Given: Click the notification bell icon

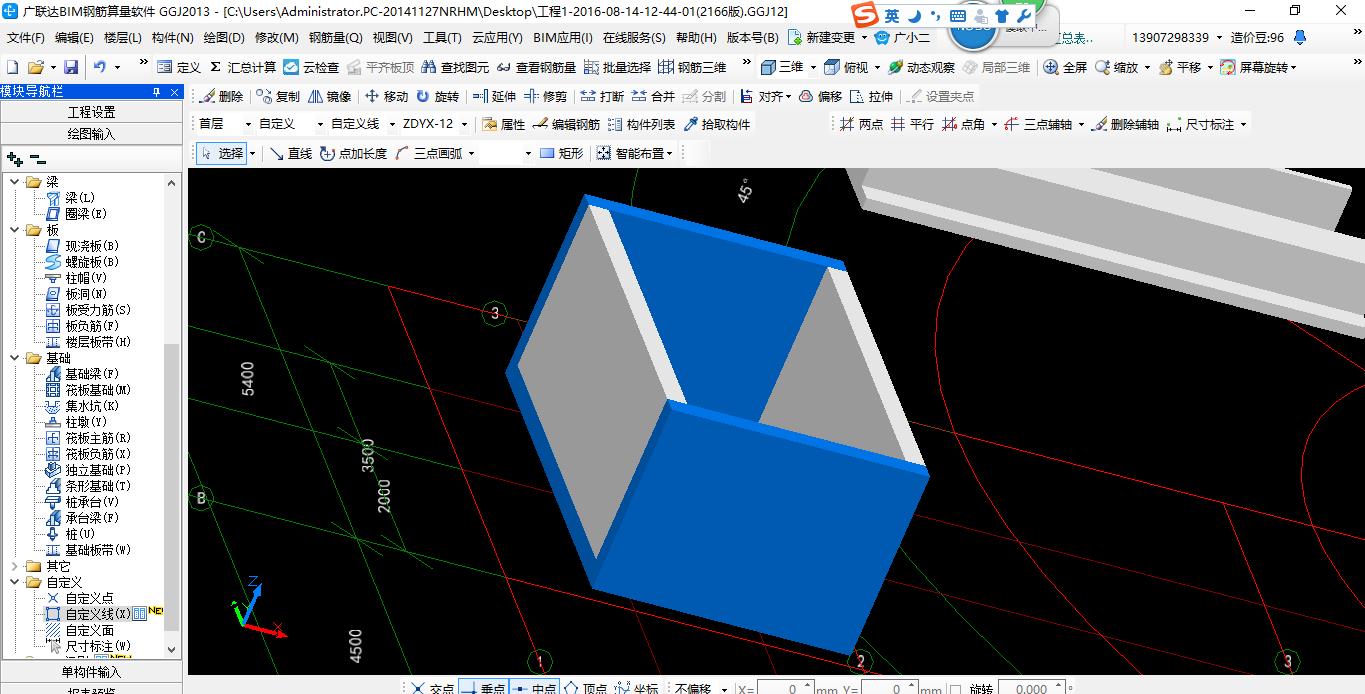Looking at the screenshot, I should click(1299, 37).
